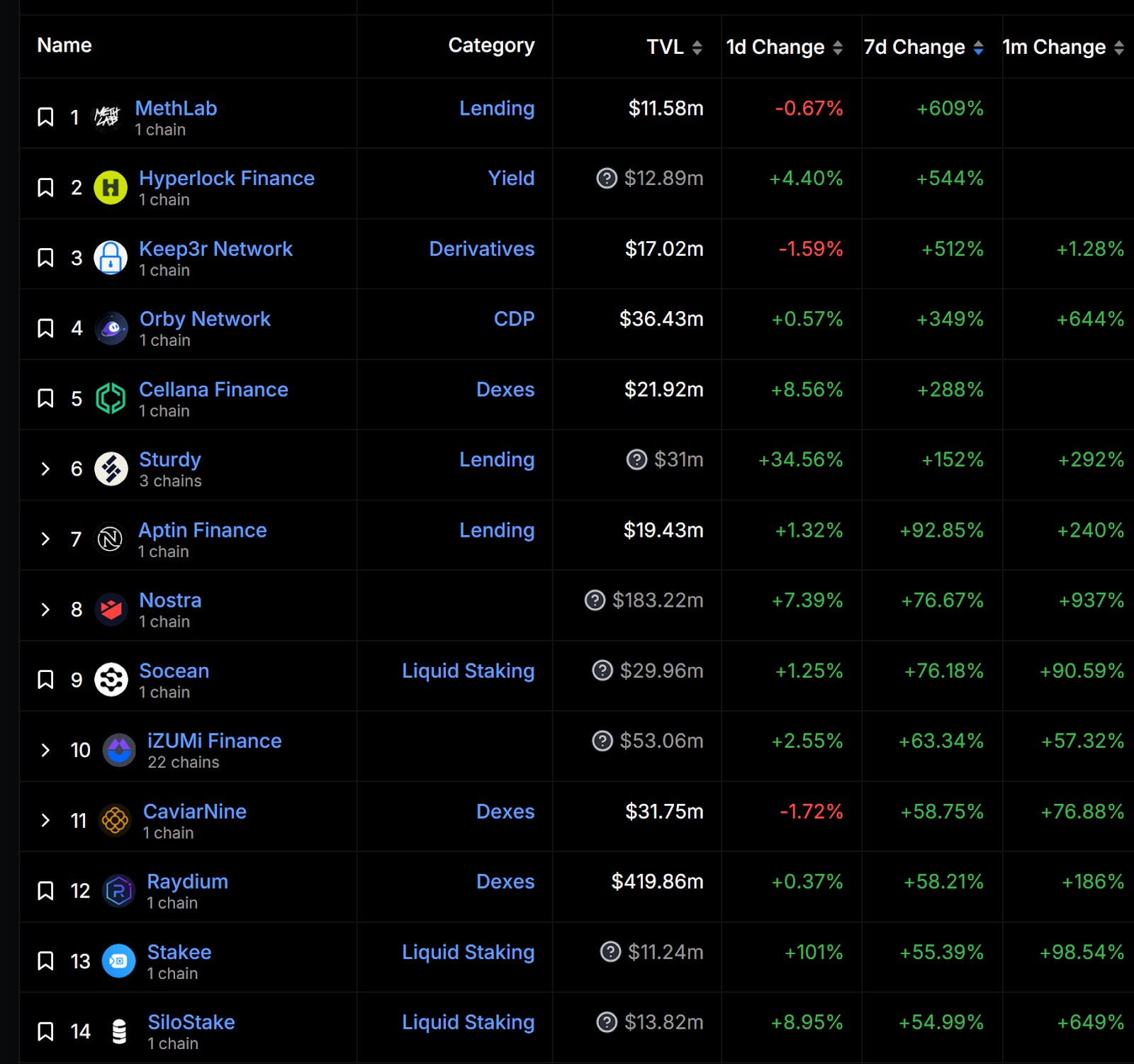Viewport: 1134px width, 1064px height.
Task: Click the question mark beside Socean TVL
Action: point(602,671)
